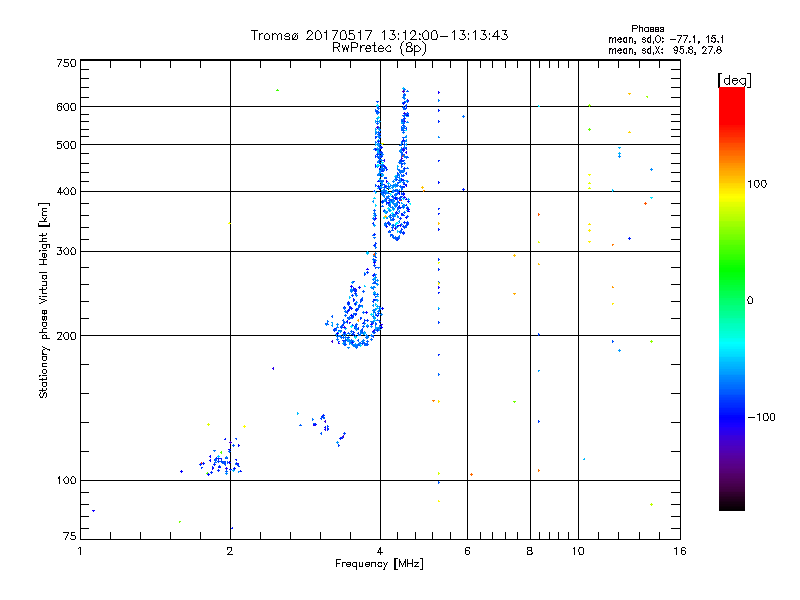Click the 'Frequency [MHz]' x-axis title
800x600 pixels.
[x=379, y=564]
